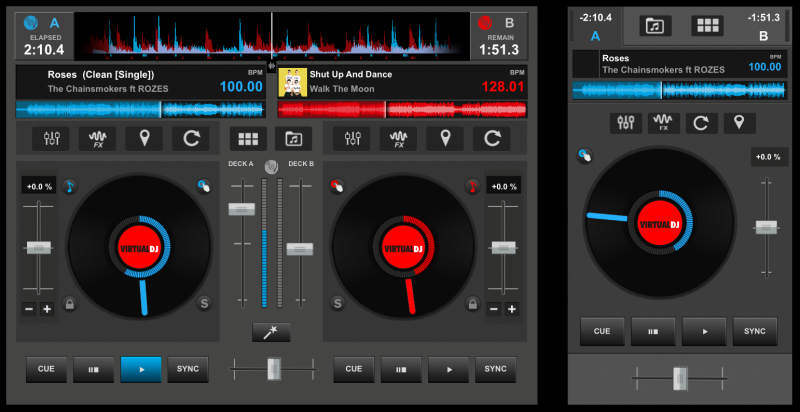Toggle the pitch lock padlock on Deck B
This screenshot has width=800, height=412.
(x=472, y=304)
